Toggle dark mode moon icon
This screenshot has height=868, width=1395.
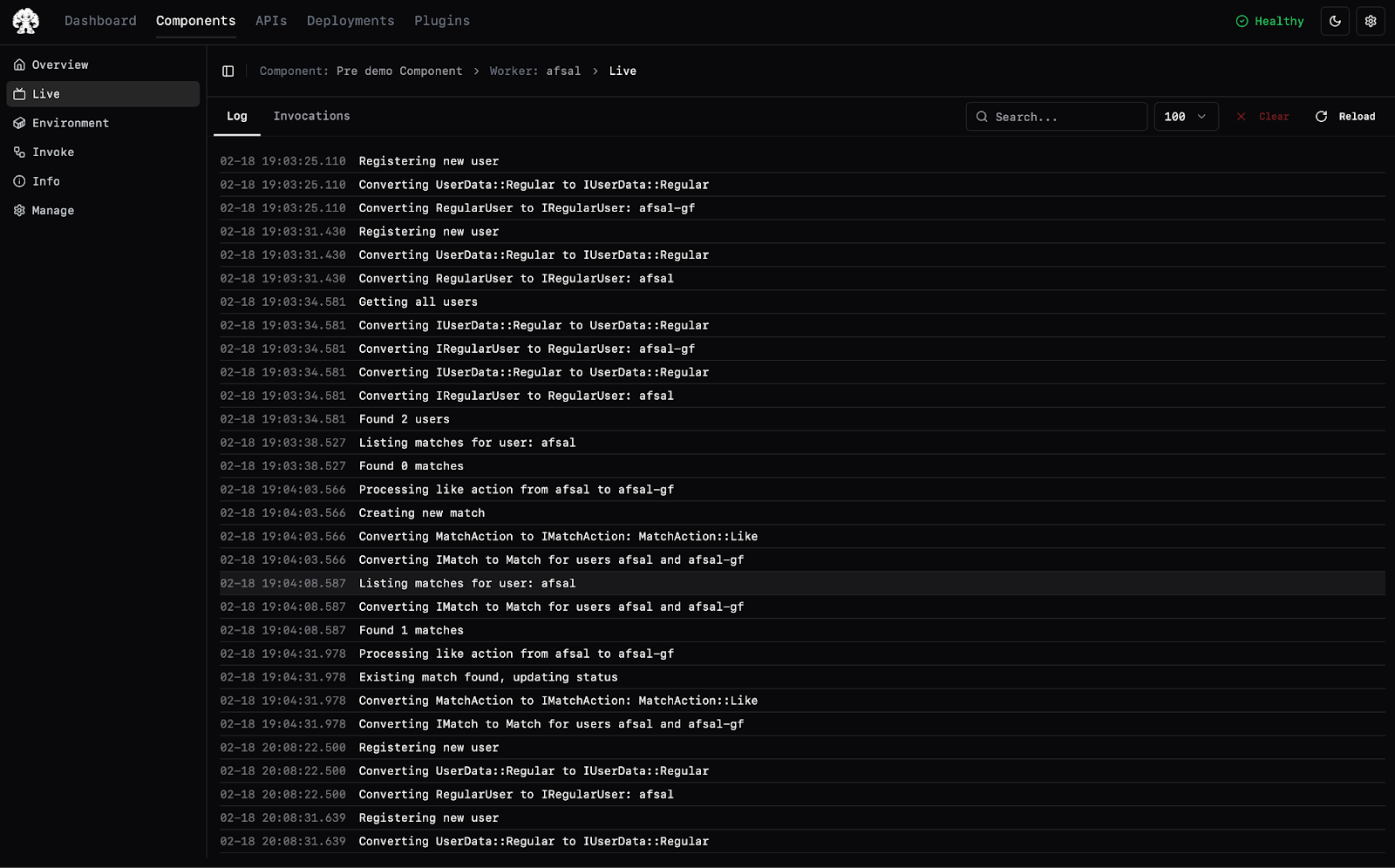[1335, 21]
